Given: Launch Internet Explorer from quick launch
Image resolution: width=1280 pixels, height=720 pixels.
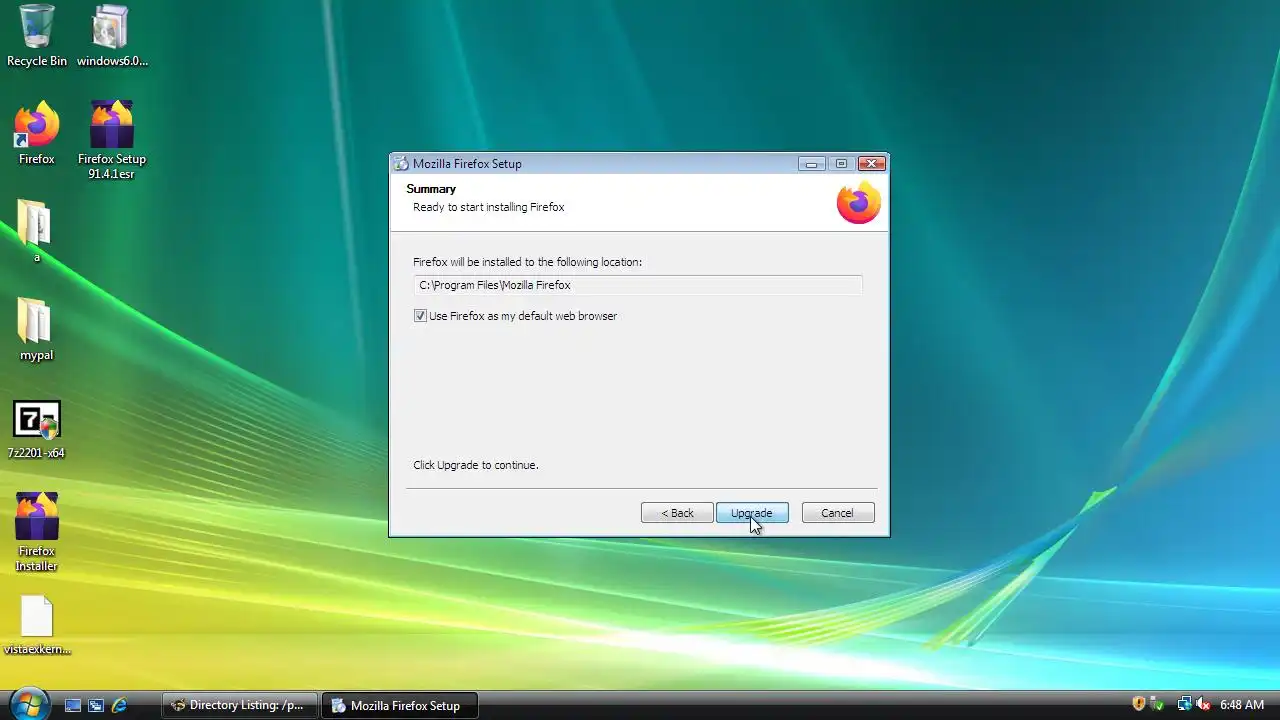Looking at the screenshot, I should coord(119,705).
